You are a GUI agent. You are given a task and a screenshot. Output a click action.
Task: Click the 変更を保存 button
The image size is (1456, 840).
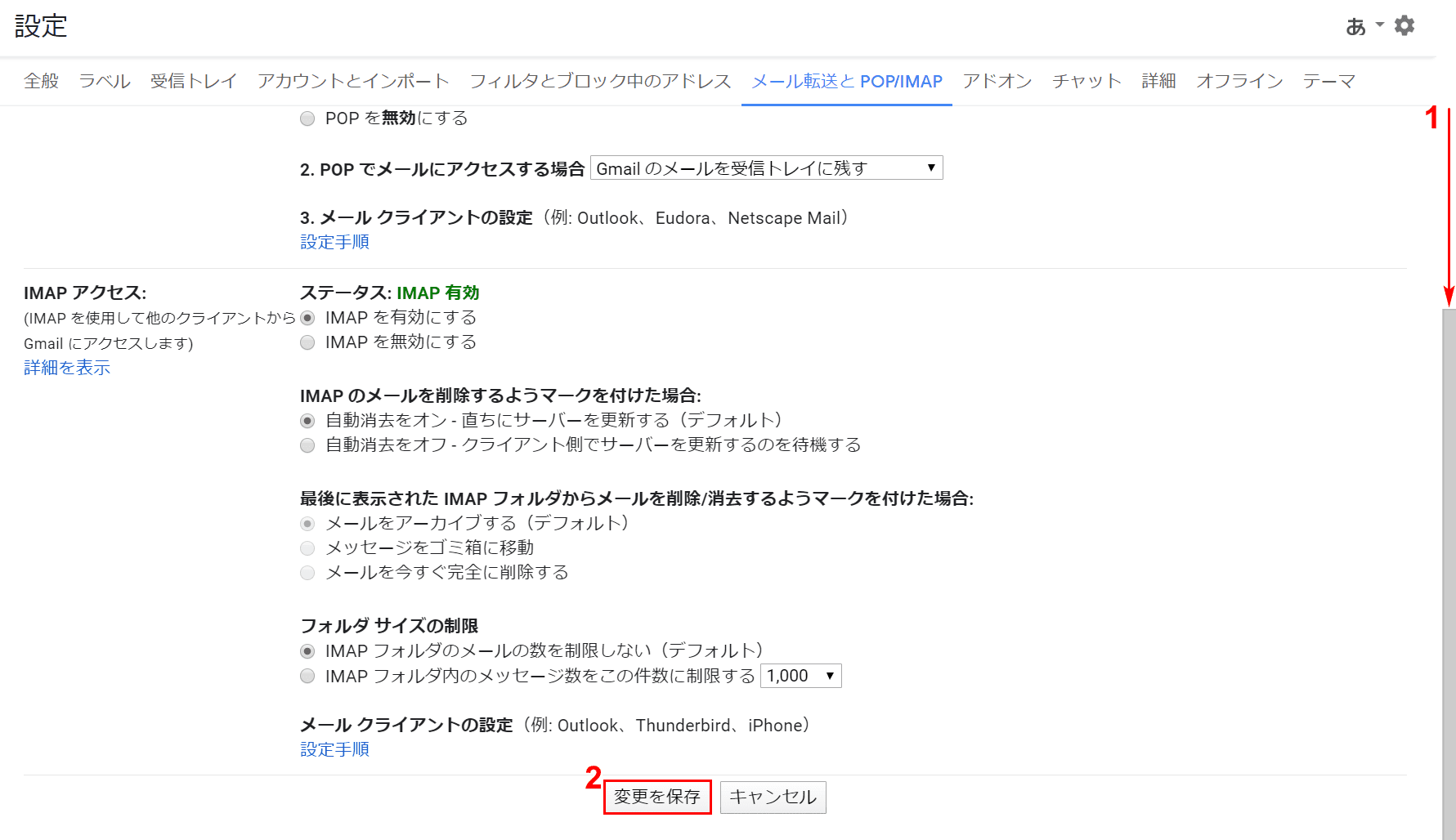click(x=657, y=797)
